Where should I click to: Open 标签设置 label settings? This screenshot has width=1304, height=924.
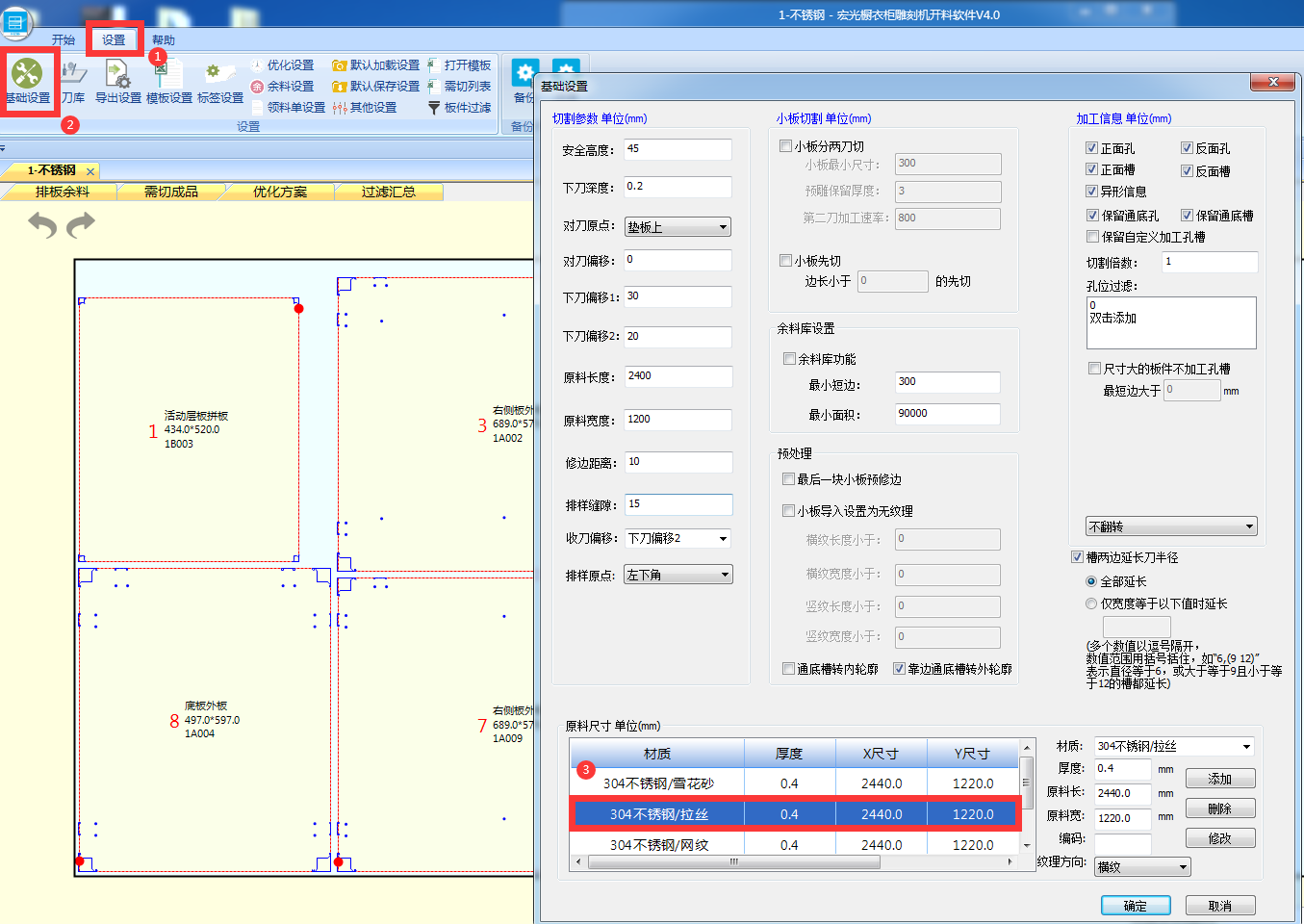(x=220, y=81)
